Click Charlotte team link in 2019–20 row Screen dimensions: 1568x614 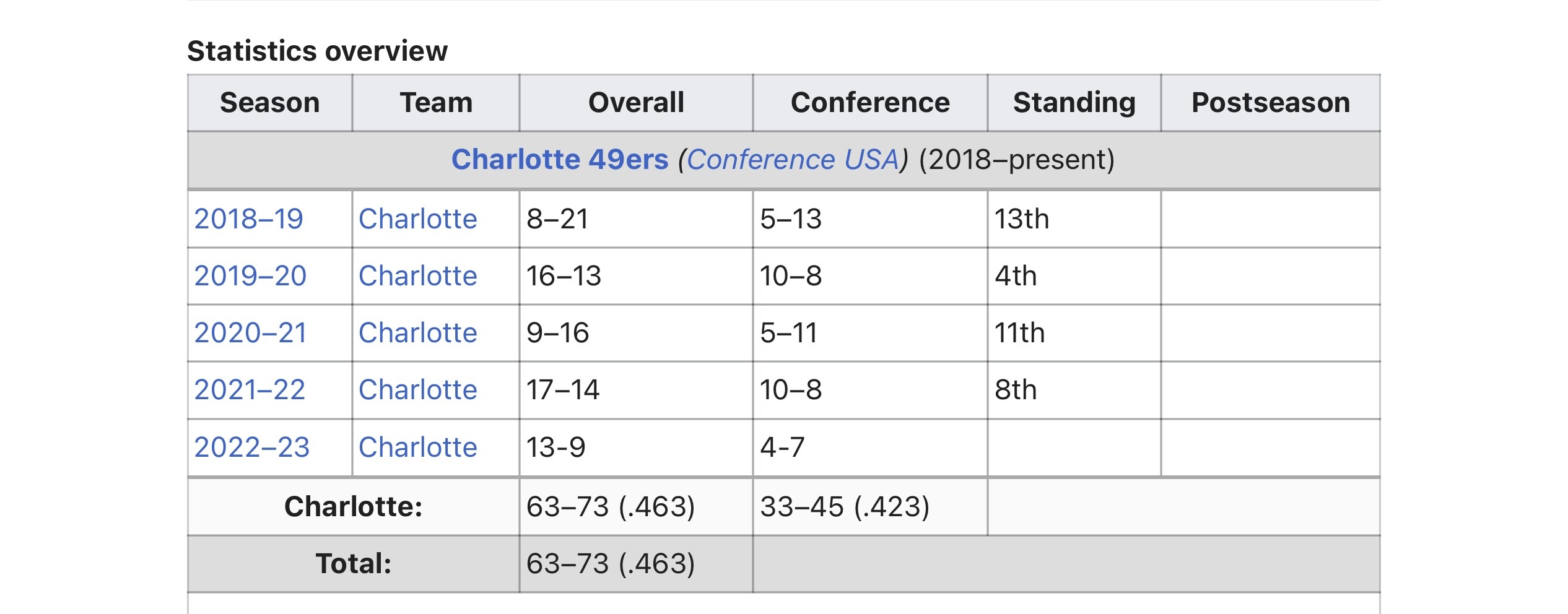point(418,276)
